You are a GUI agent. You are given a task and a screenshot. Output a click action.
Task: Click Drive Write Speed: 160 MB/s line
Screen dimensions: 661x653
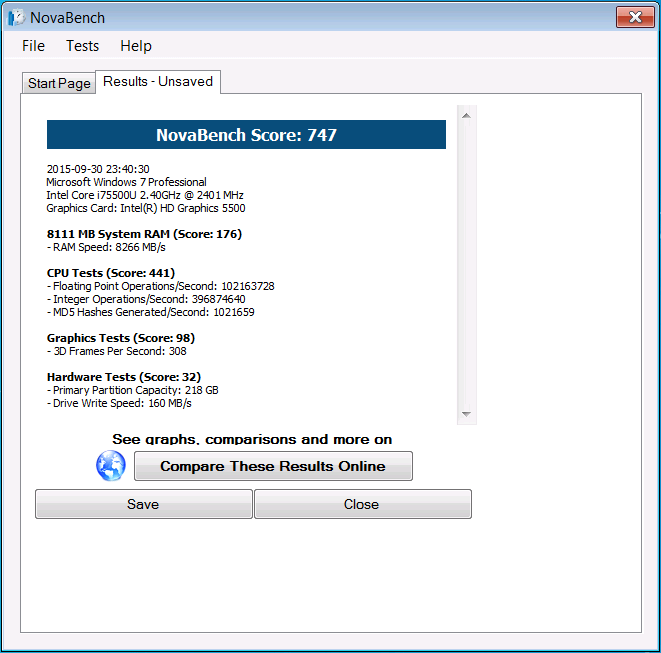pos(119,403)
